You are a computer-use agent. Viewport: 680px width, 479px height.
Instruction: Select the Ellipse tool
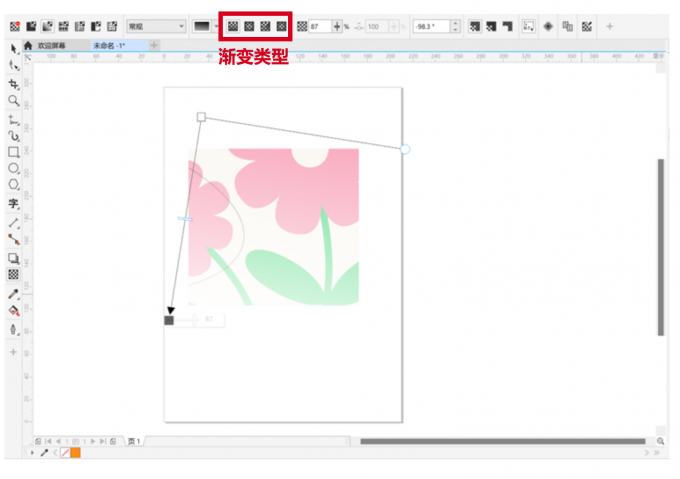click(14, 169)
